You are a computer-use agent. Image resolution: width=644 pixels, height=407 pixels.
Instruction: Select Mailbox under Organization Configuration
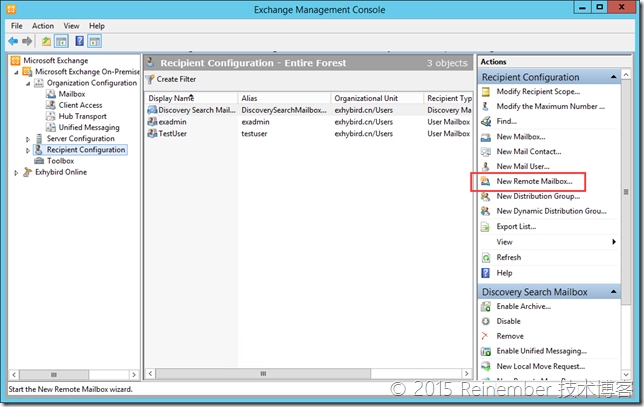point(72,94)
